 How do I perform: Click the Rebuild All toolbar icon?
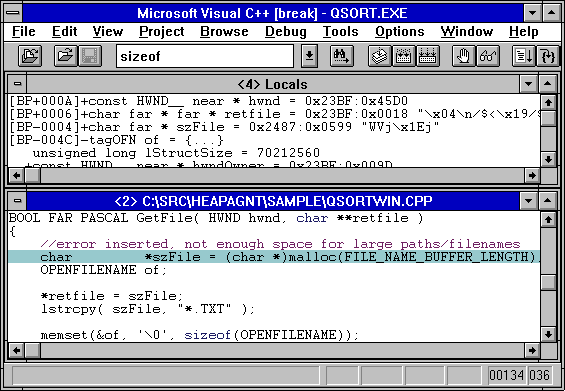point(428,56)
